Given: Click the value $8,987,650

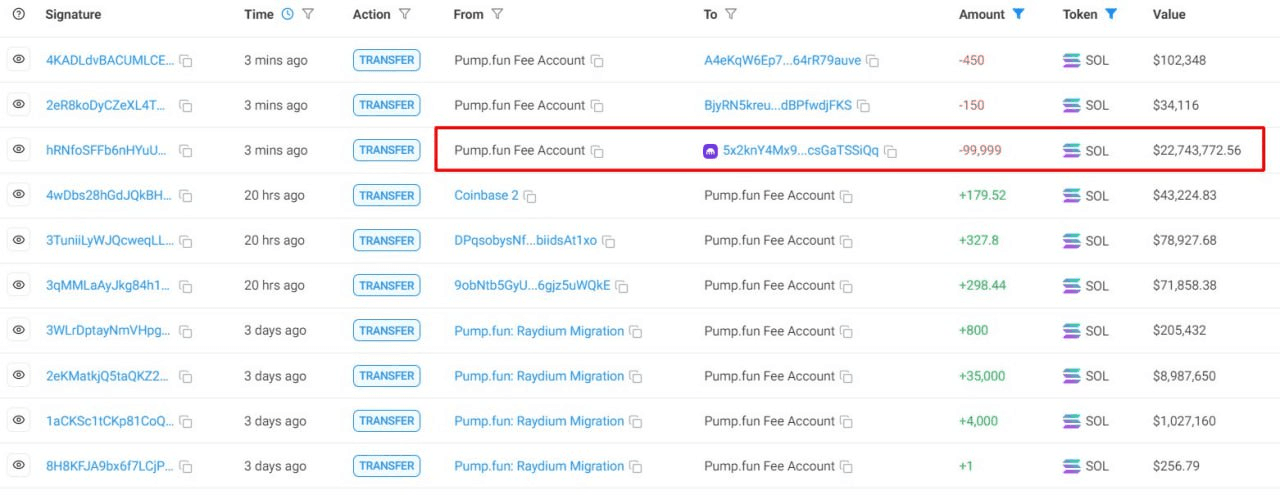Looking at the screenshot, I should click(x=1184, y=376).
